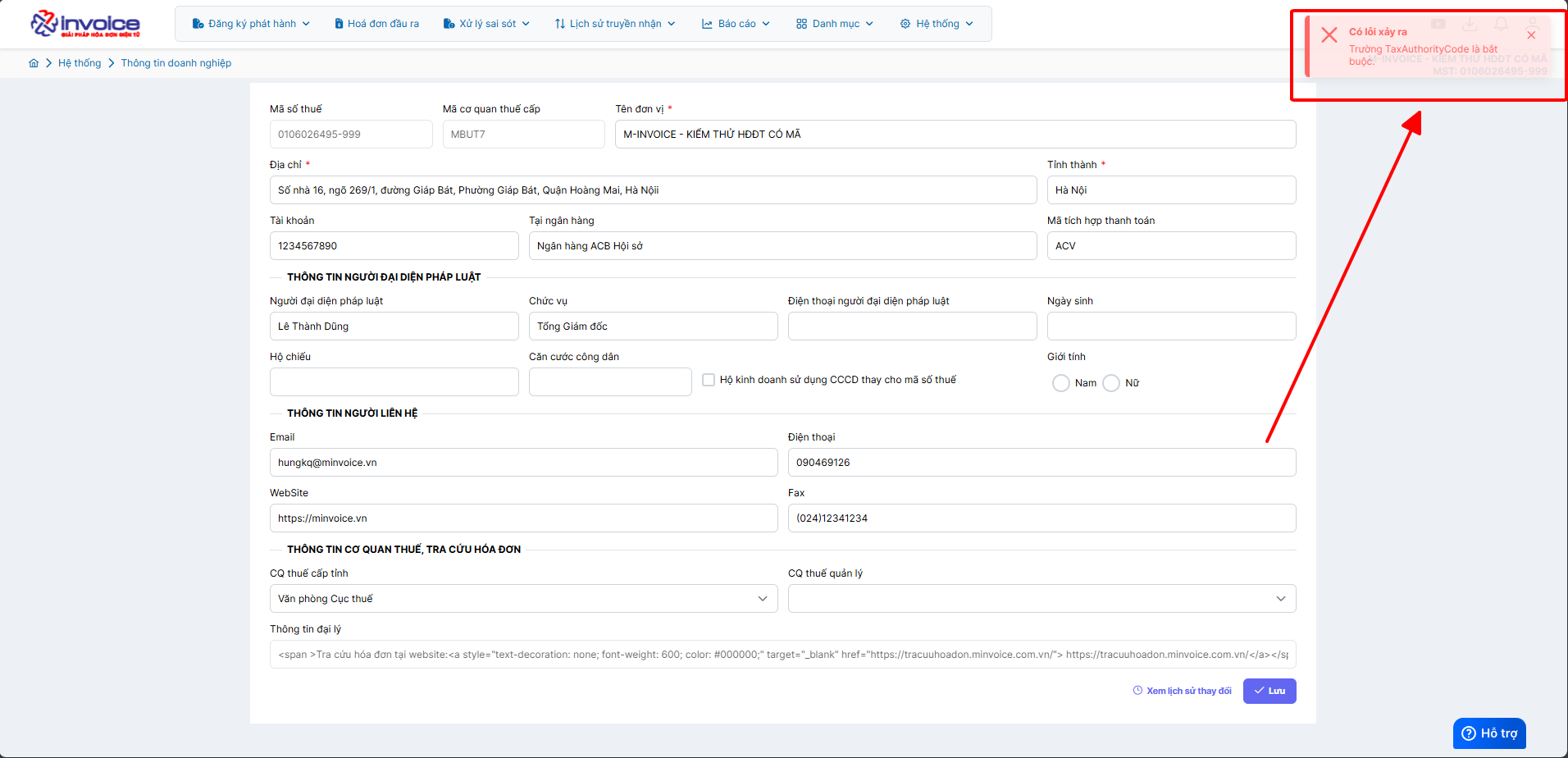Image resolution: width=1568 pixels, height=758 pixels.
Task: Click the 'Mã tích hợp thanh toán' label
Action: [x=1101, y=221]
